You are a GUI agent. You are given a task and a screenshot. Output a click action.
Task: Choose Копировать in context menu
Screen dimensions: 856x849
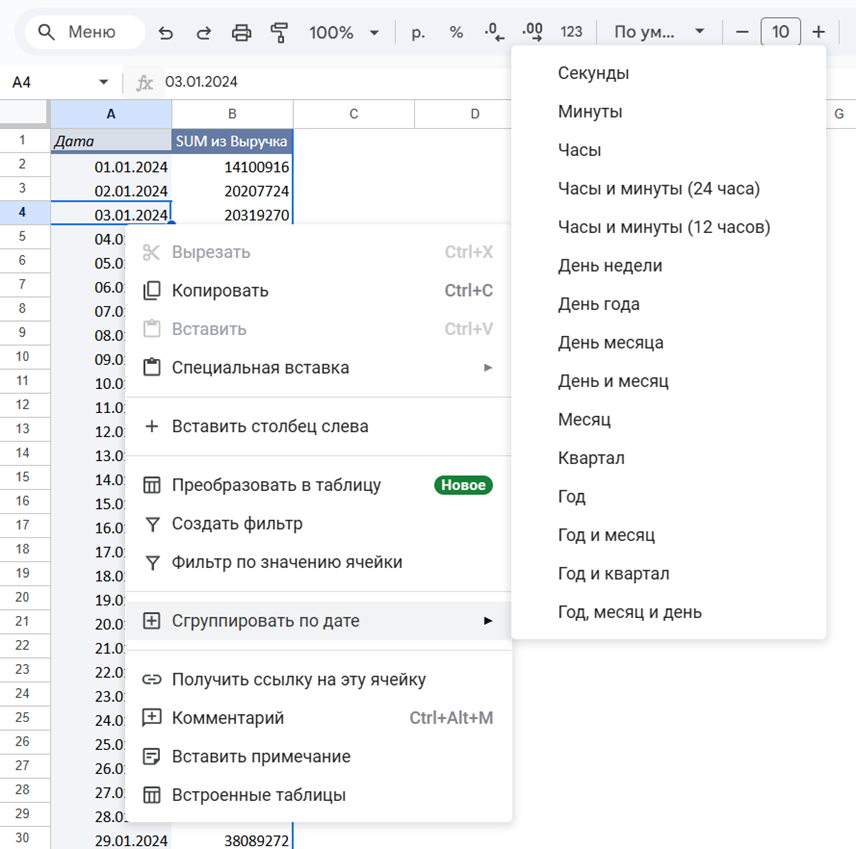(x=318, y=291)
